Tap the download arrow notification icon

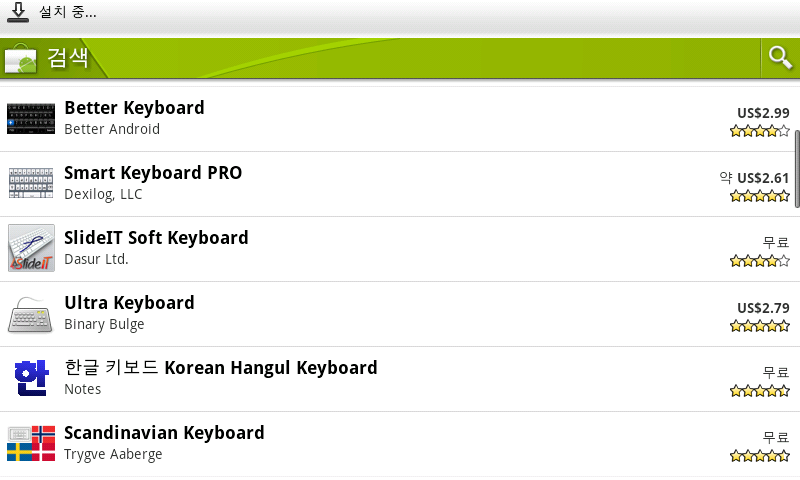point(18,12)
